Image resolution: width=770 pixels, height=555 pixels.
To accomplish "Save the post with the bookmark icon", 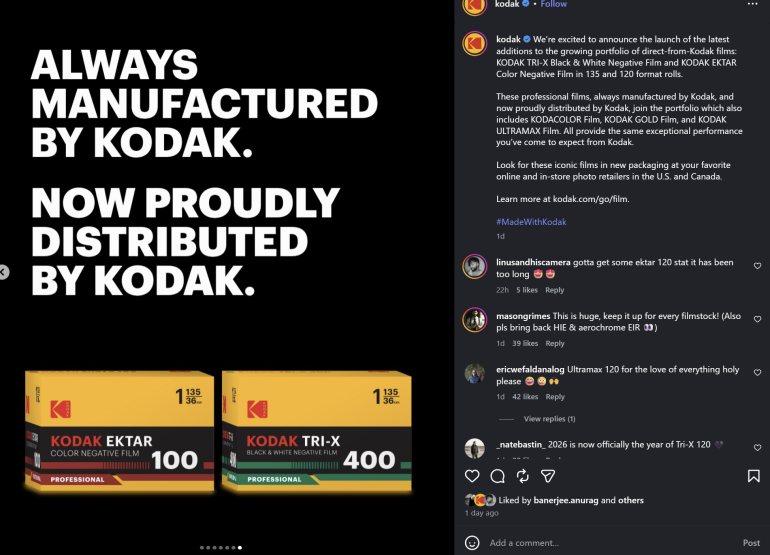I will [x=753, y=476].
